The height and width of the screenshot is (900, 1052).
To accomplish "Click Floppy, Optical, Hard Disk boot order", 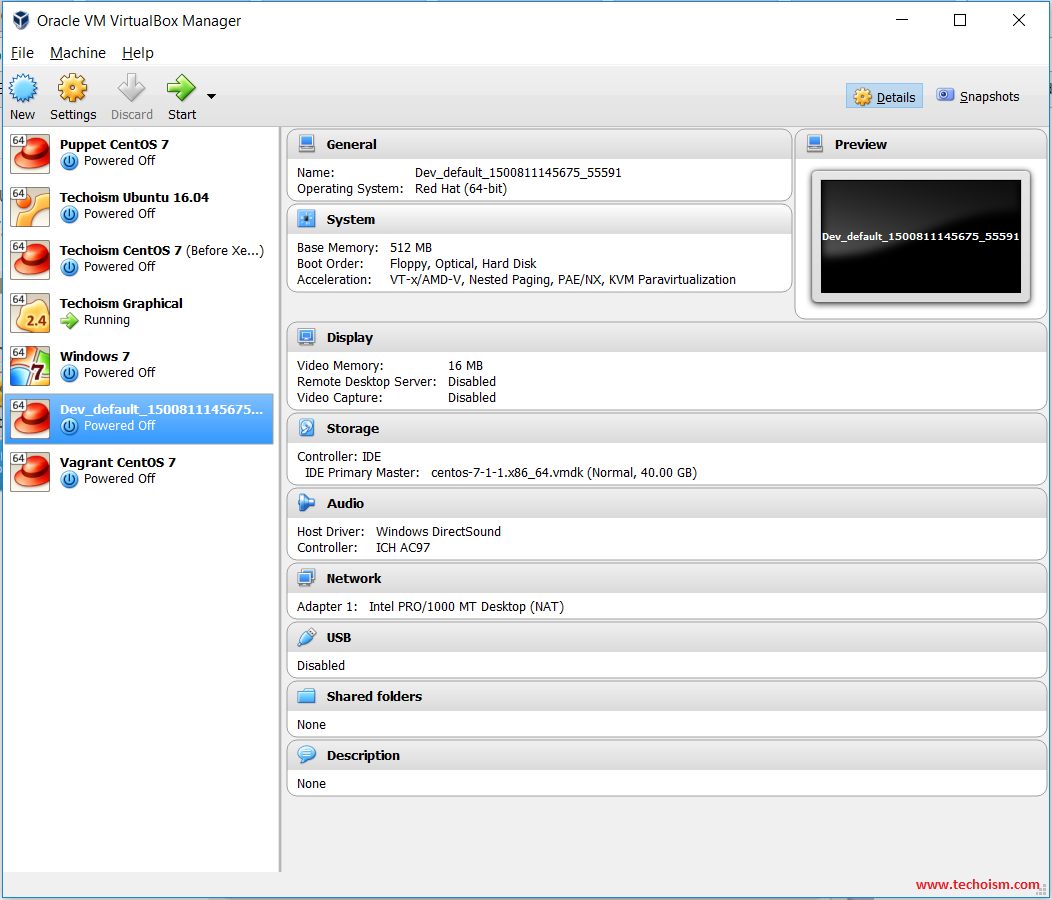I will [x=463, y=264].
